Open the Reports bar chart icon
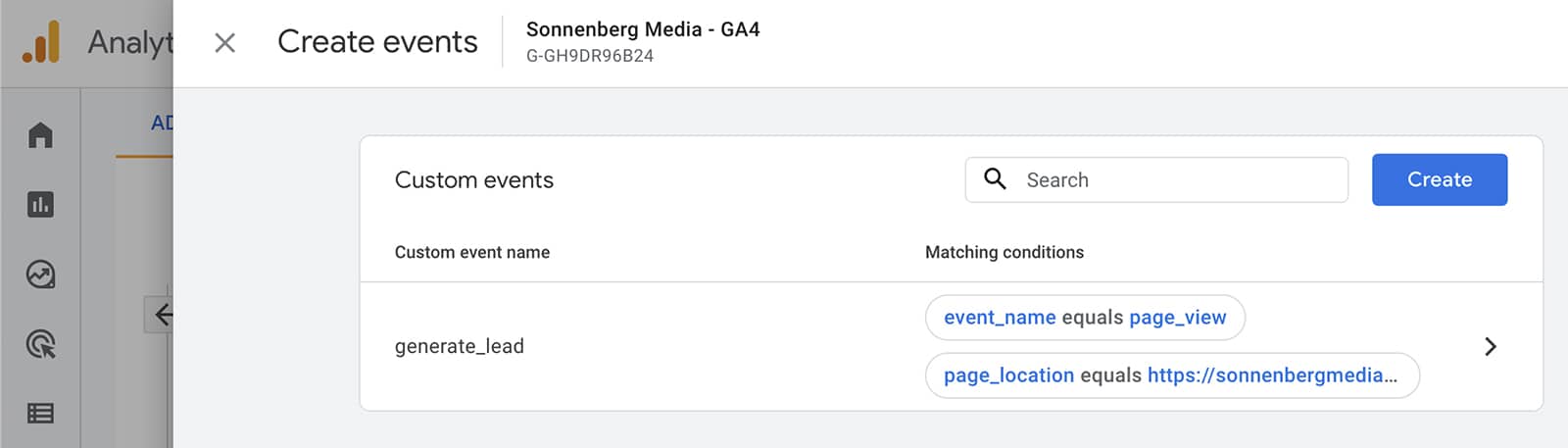Image resolution: width=1568 pixels, height=448 pixels. coord(40,205)
